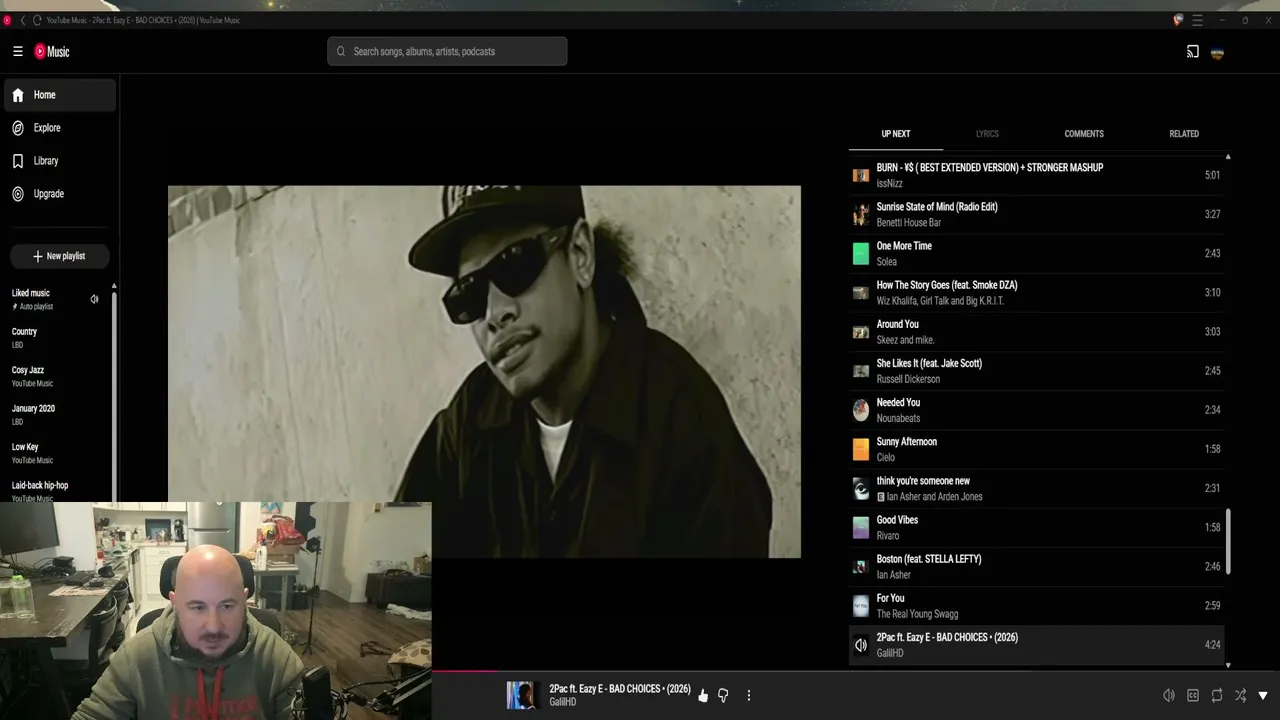Click the song progress bar

[856, 672]
